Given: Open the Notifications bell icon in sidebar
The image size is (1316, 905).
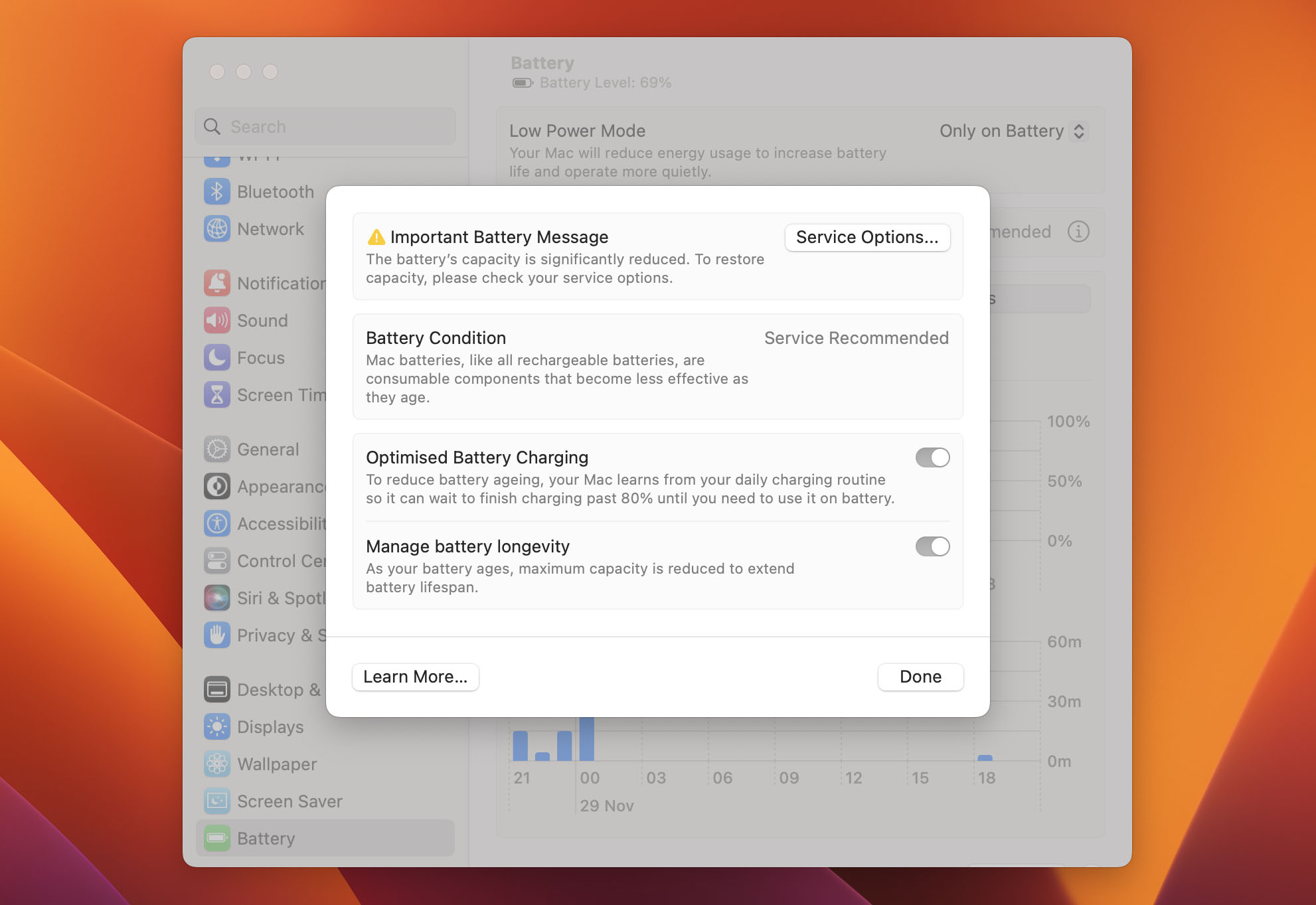Looking at the screenshot, I should [217, 284].
